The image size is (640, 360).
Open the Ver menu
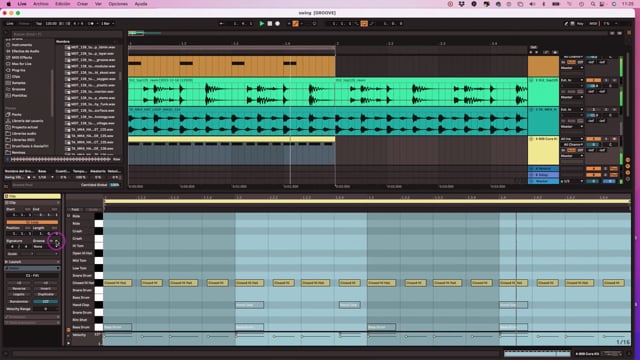coord(98,4)
